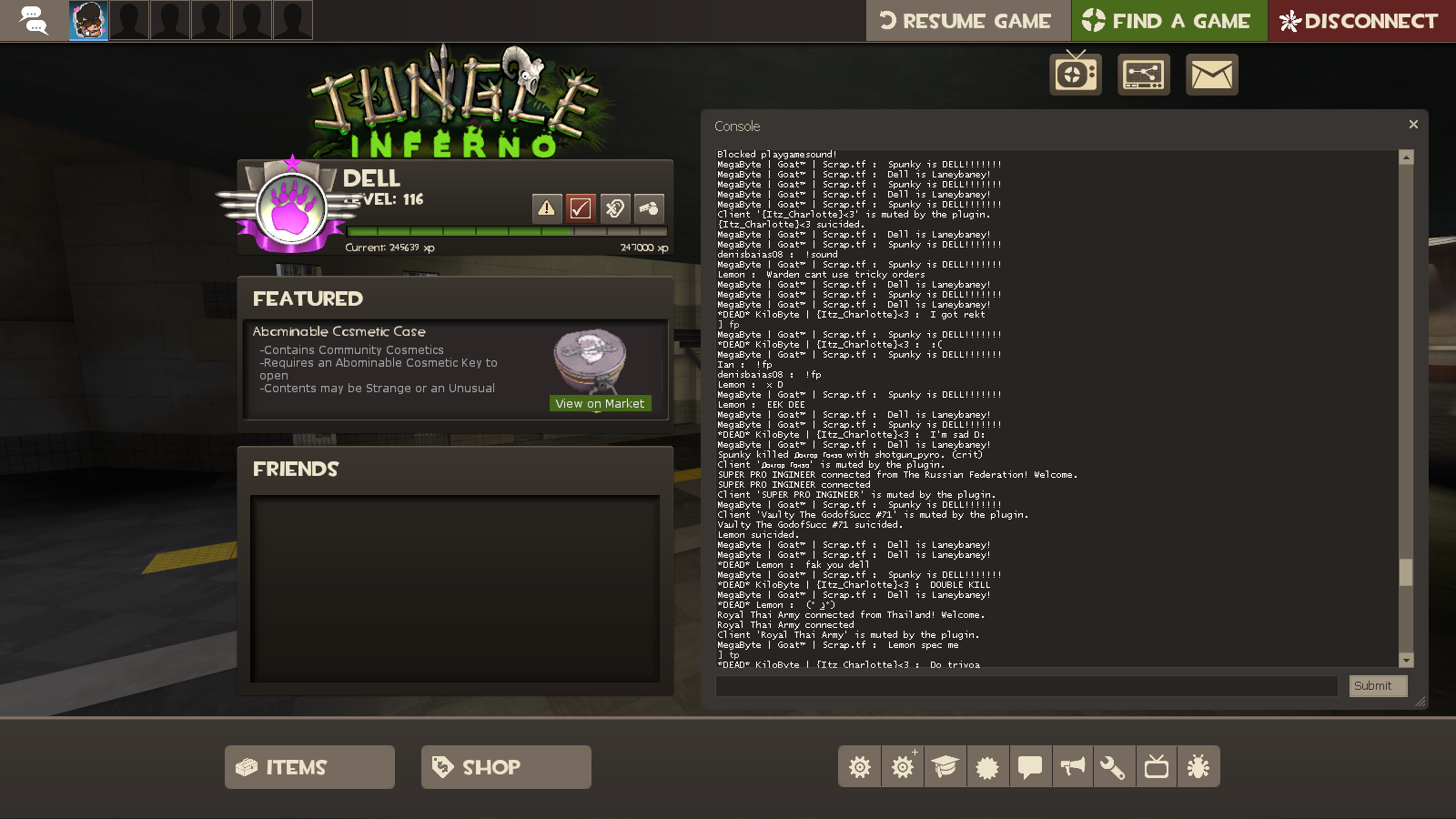
Task: Click the green XP progress bar
Action: (507, 232)
